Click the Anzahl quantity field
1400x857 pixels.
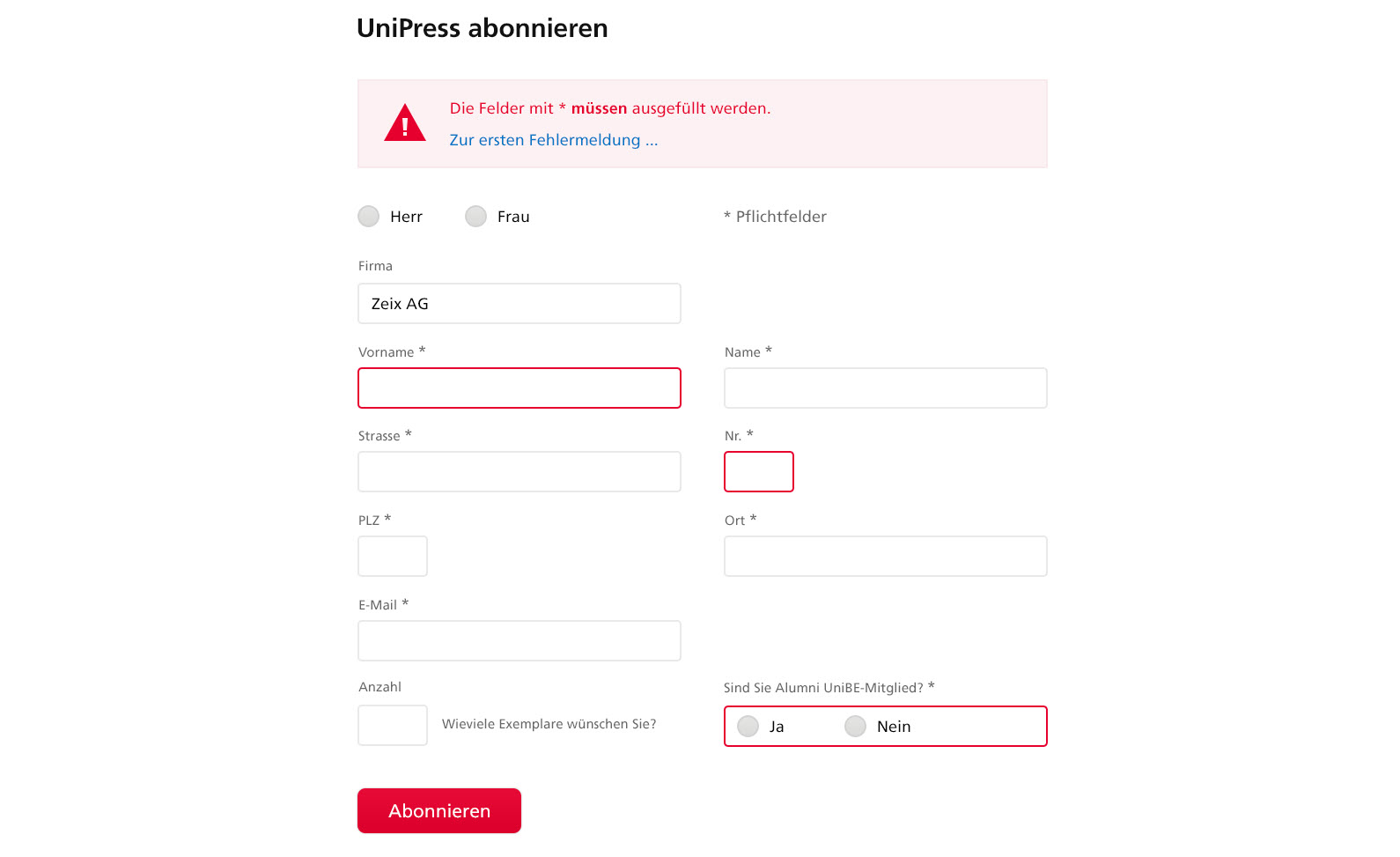pos(393,726)
